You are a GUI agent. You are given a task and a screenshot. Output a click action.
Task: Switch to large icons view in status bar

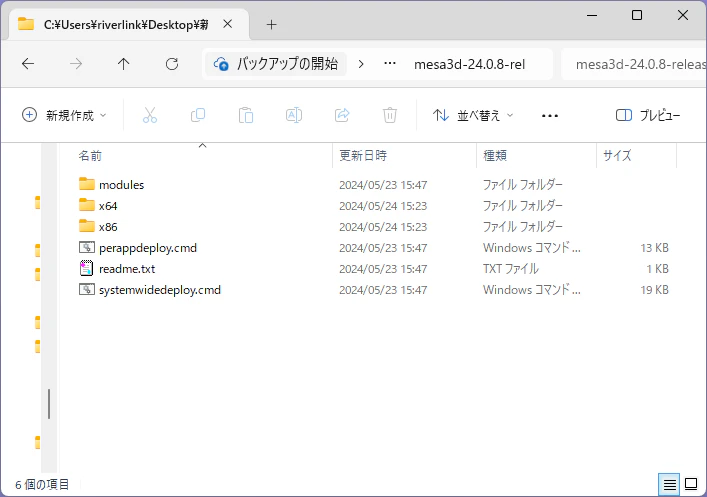tap(691, 485)
